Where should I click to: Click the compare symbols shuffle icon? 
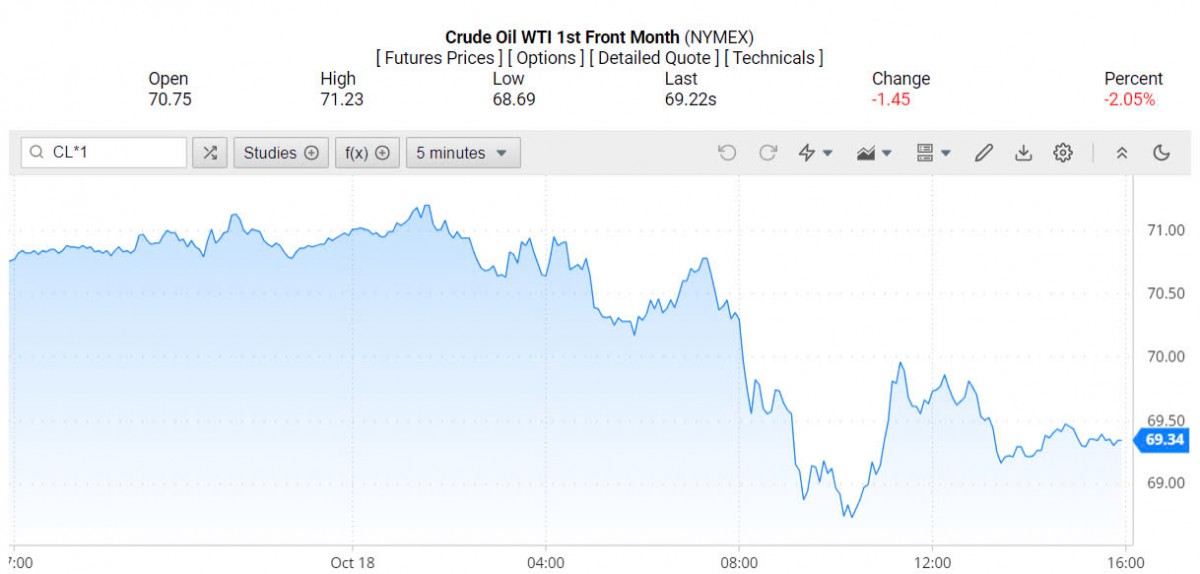click(209, 153)
